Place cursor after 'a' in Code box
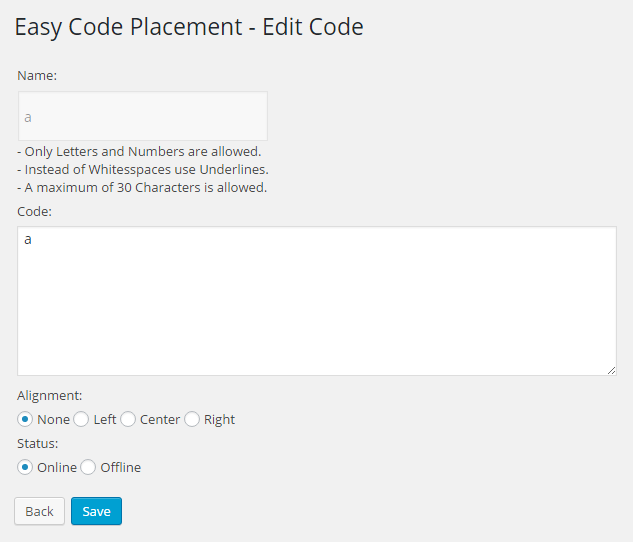This screenshot has width=633, height=542. click(32, 239)
